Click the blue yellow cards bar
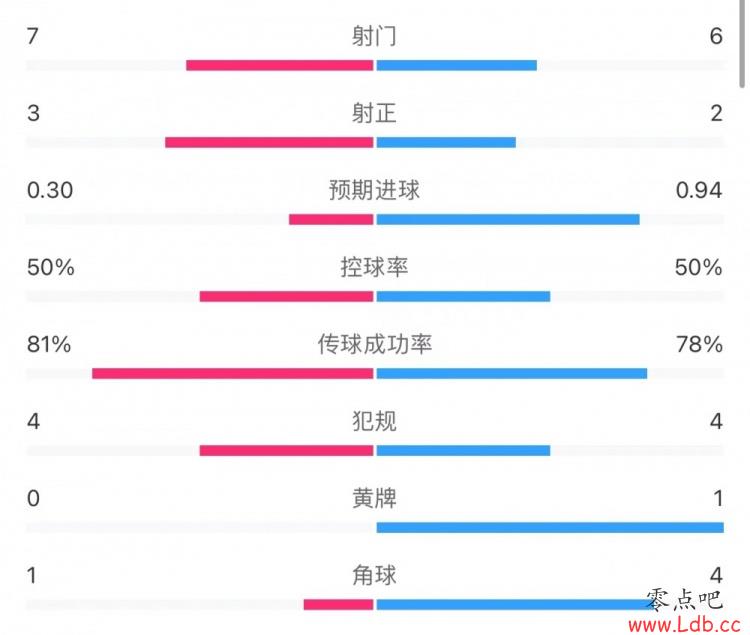Viewport: 750px width, 635px height. point(550,527)
